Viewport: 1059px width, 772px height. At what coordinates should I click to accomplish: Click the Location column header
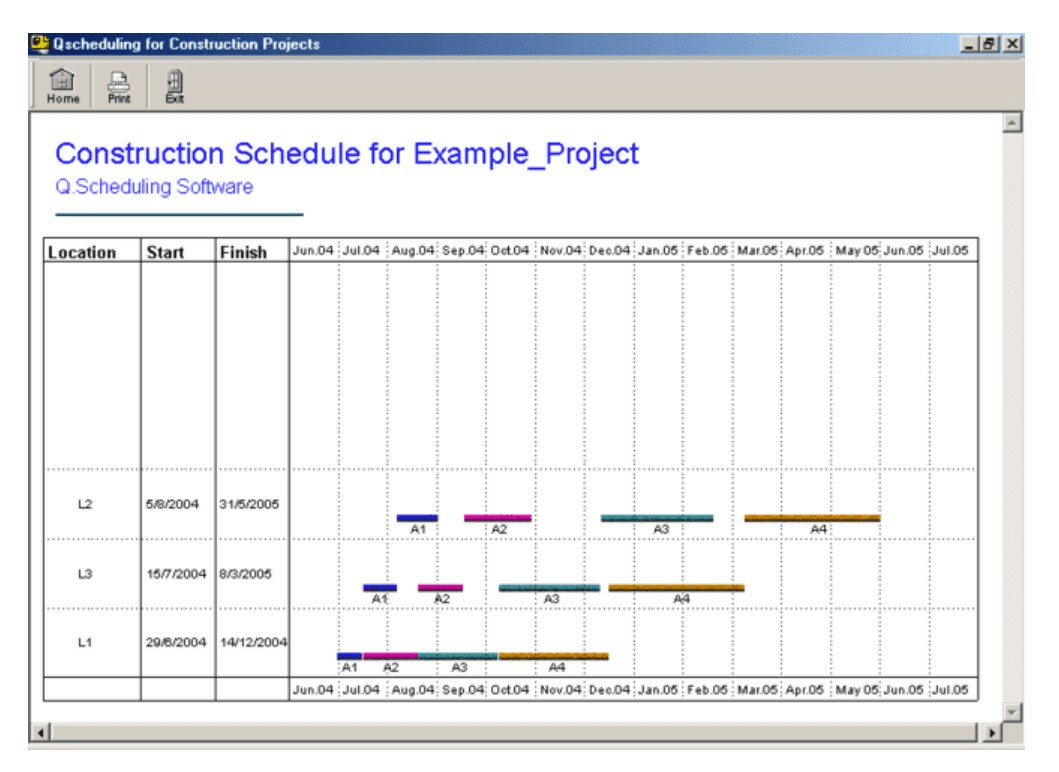coord(82,253)
